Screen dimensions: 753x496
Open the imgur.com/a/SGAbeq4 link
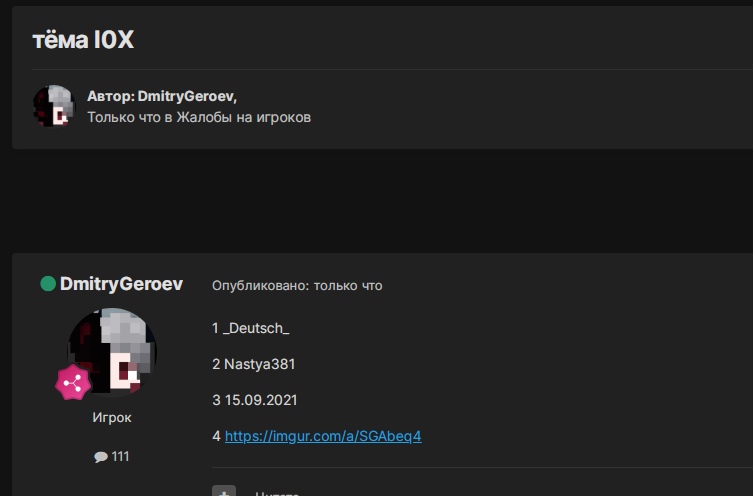tap(322, 437)
